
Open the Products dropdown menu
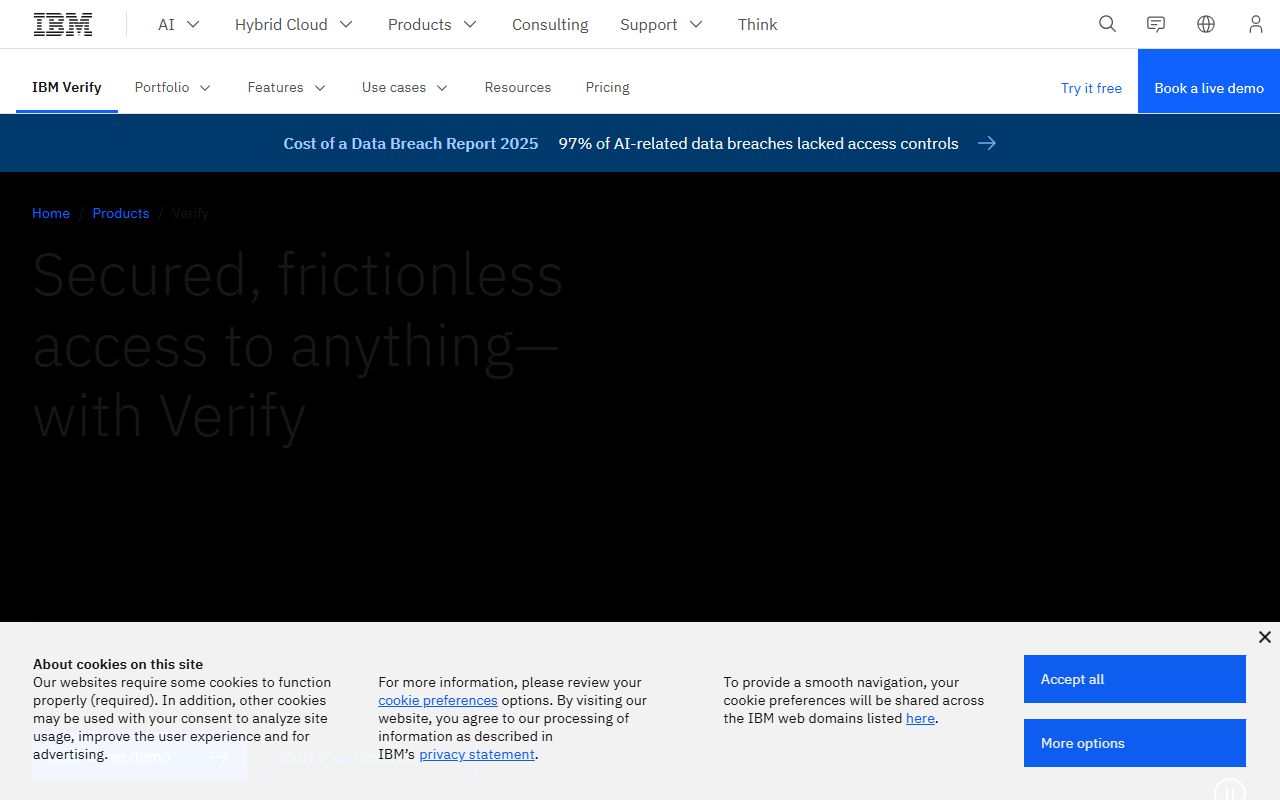pos(431,24)
